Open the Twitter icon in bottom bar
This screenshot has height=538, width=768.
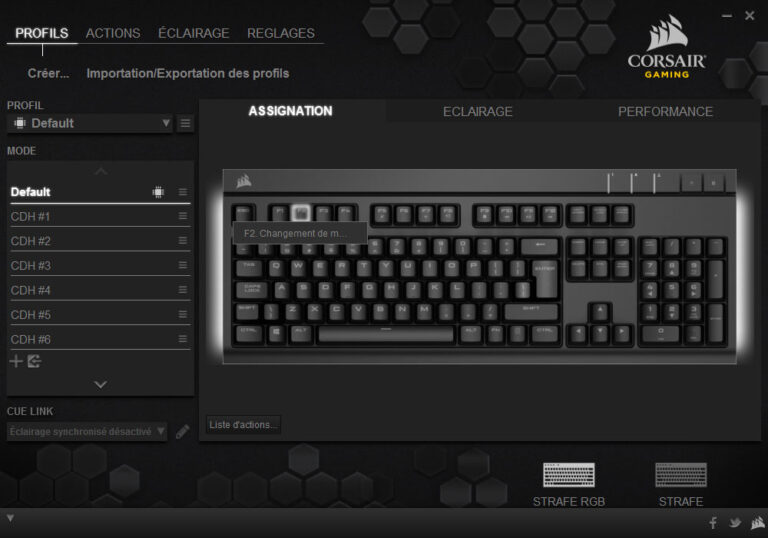click(735, 523)
